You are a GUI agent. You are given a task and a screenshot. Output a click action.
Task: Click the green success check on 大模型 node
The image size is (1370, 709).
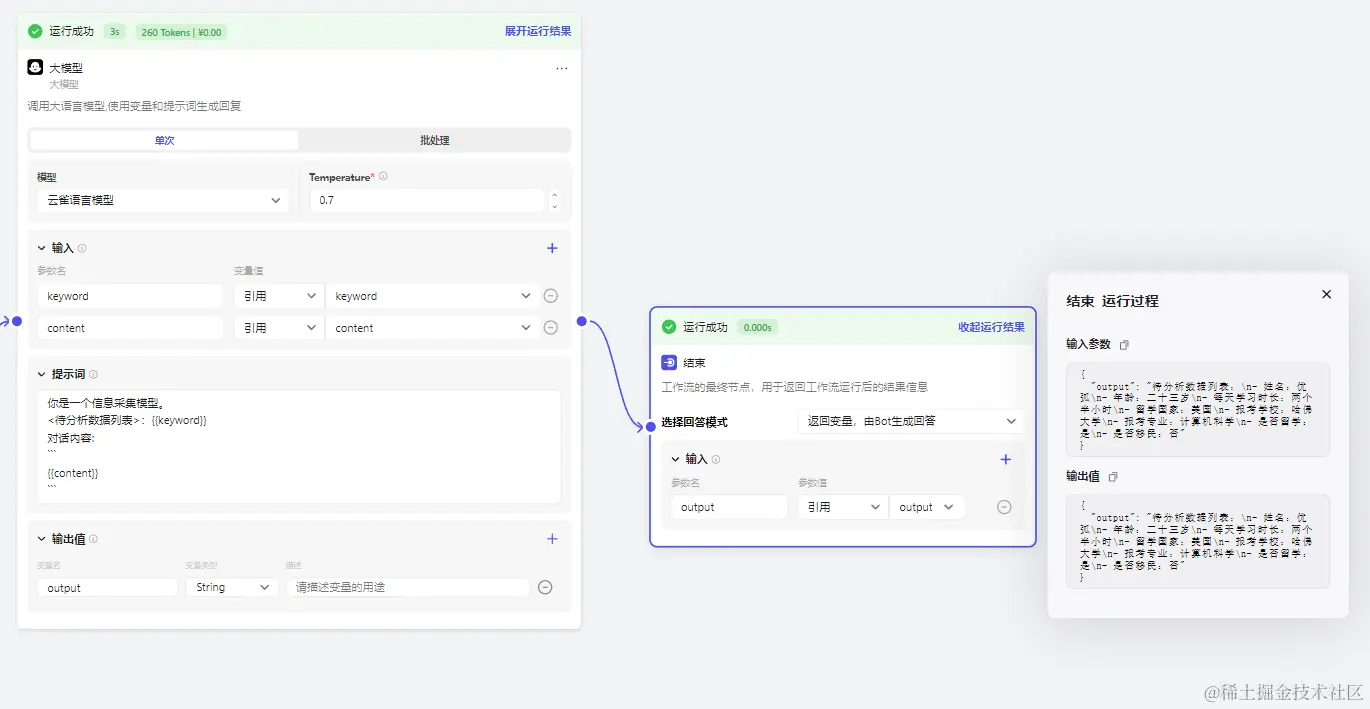pyautogui.click(x=35, y=31)
